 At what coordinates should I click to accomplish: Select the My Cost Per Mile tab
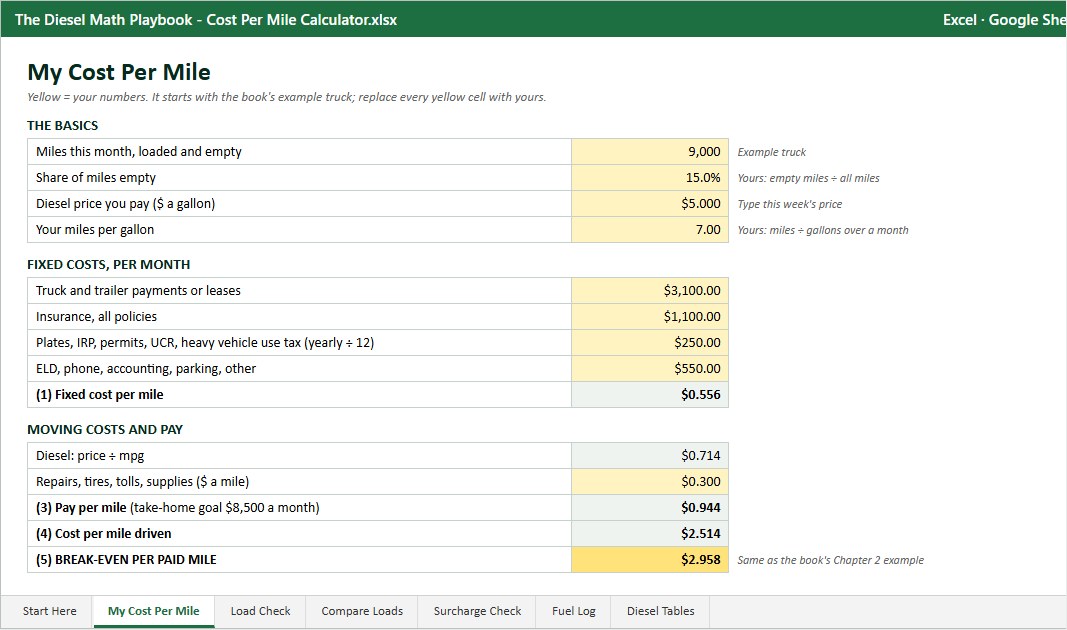click(x=154, y=611)
